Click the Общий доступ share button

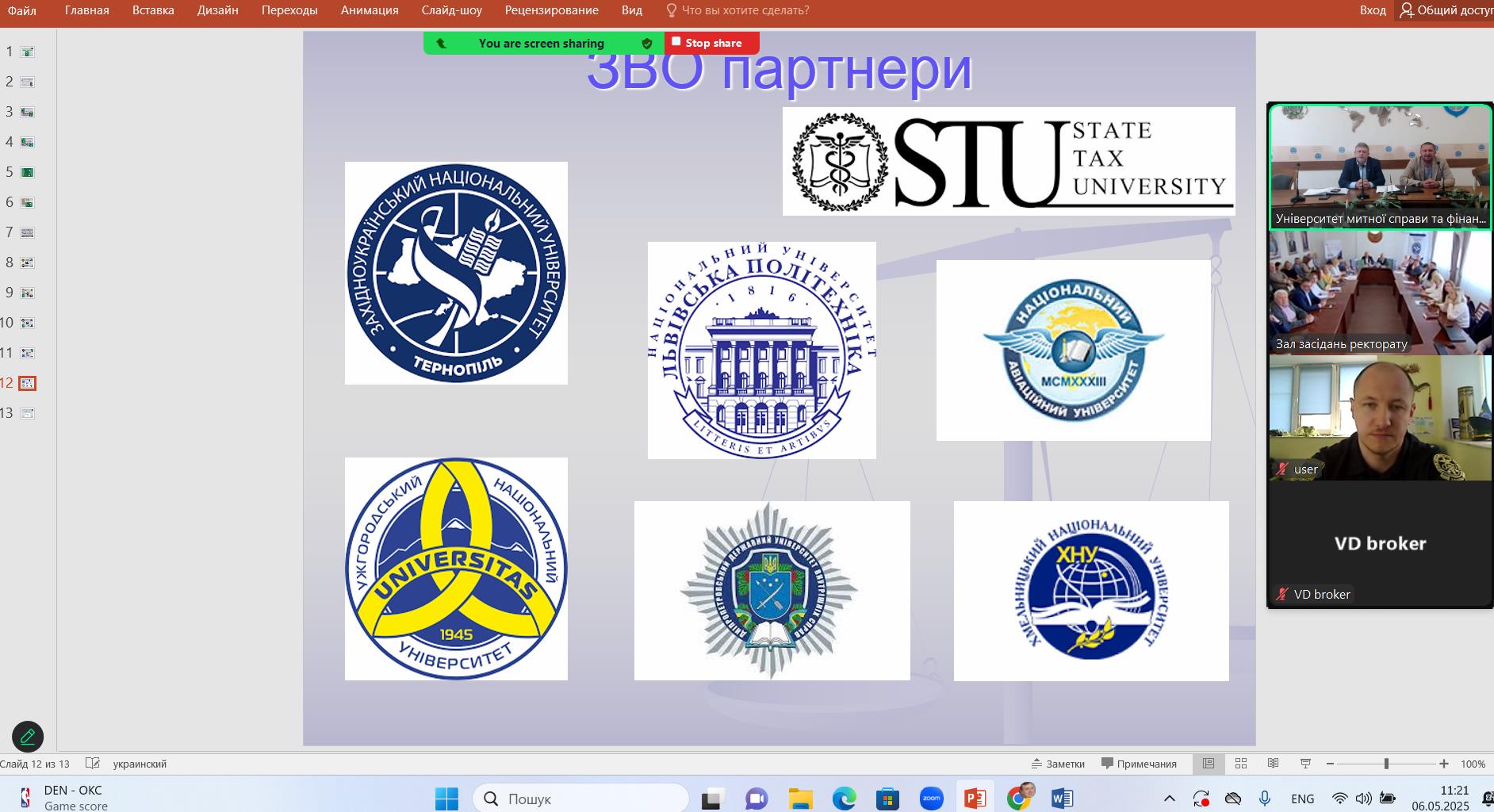click(x=1445, y=10)
